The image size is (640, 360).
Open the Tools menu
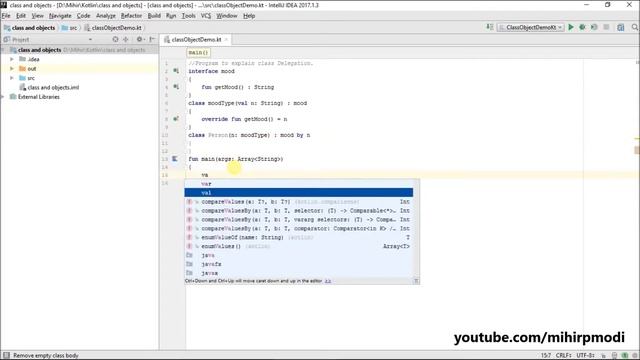pos(188,16)
